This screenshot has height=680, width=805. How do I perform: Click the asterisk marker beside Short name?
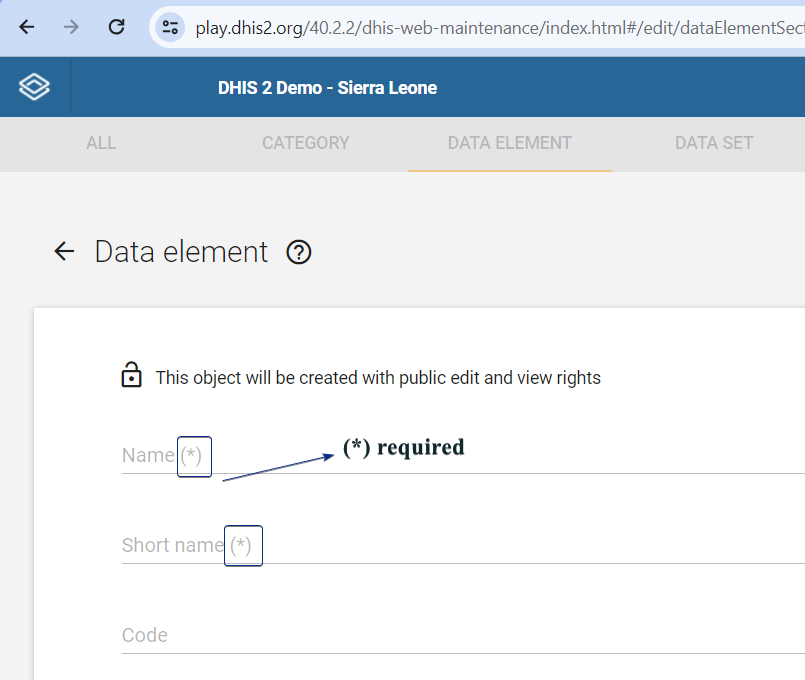click(x=241, y=546)
